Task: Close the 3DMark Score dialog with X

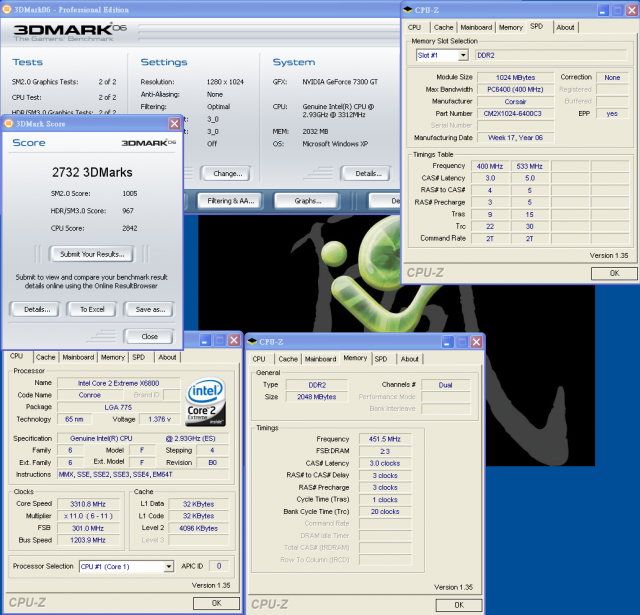Action: click(x=174, y=124)
